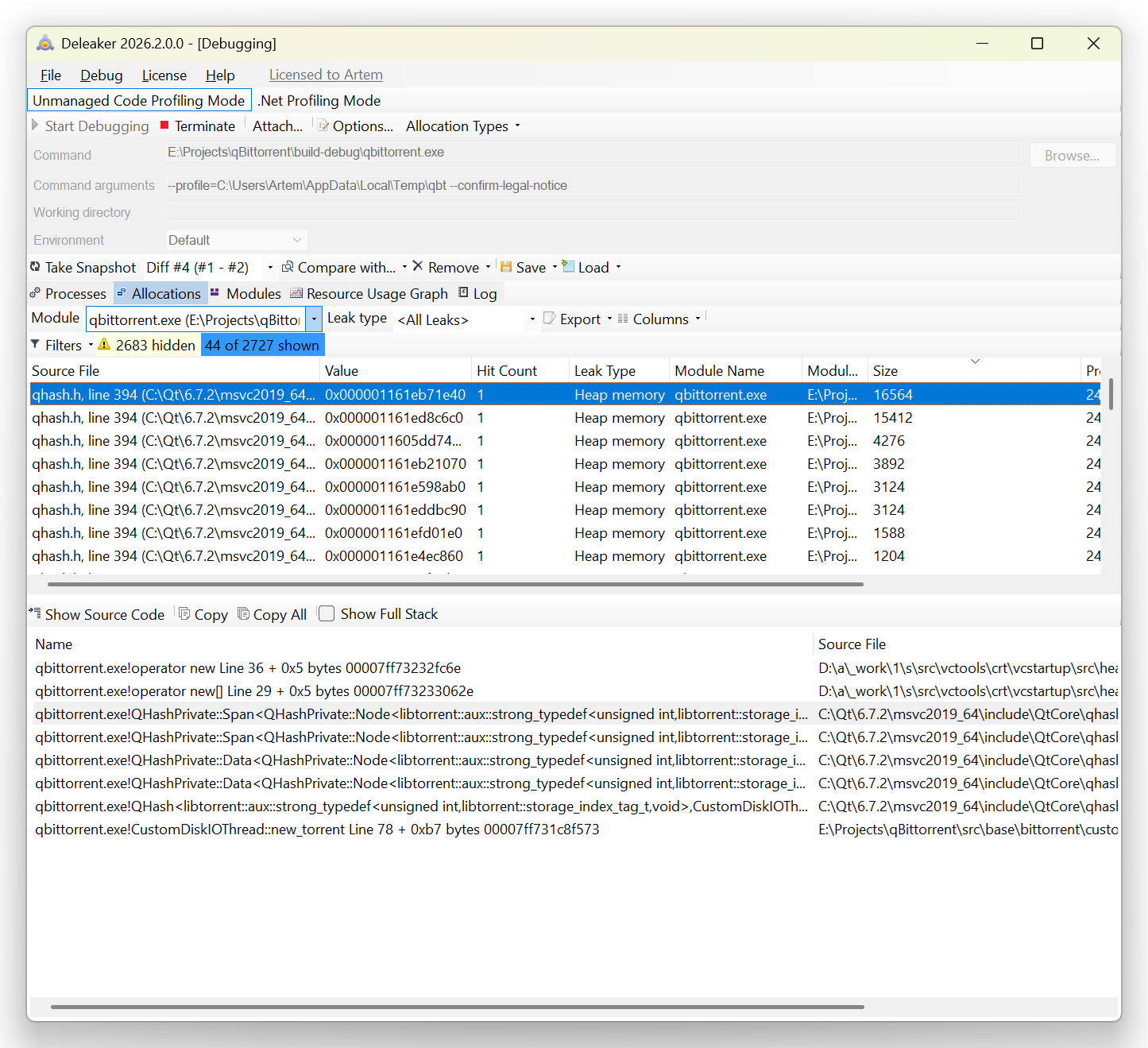The height and width of the screenshot is (1048, 1148).
Task: Click the Take Snapshot button label
Action: [x=91, y=268]
